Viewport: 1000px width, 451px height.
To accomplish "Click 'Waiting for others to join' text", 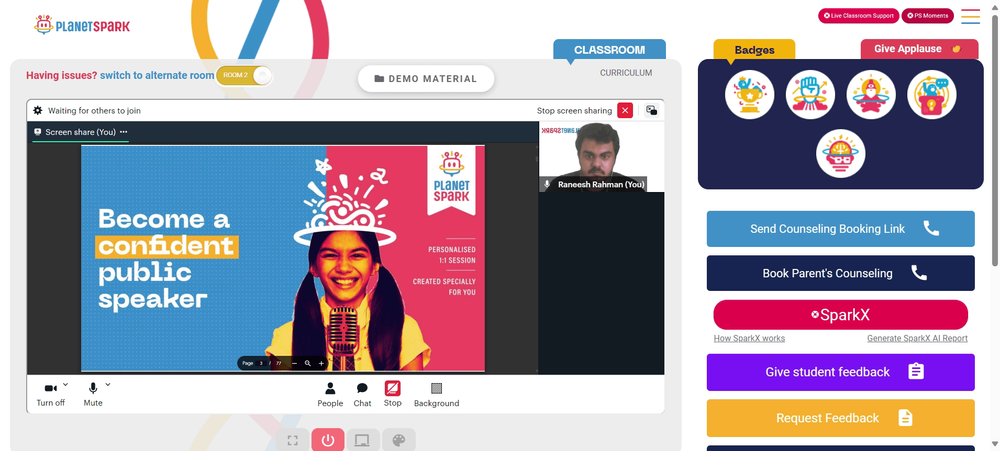I will 94,110.
